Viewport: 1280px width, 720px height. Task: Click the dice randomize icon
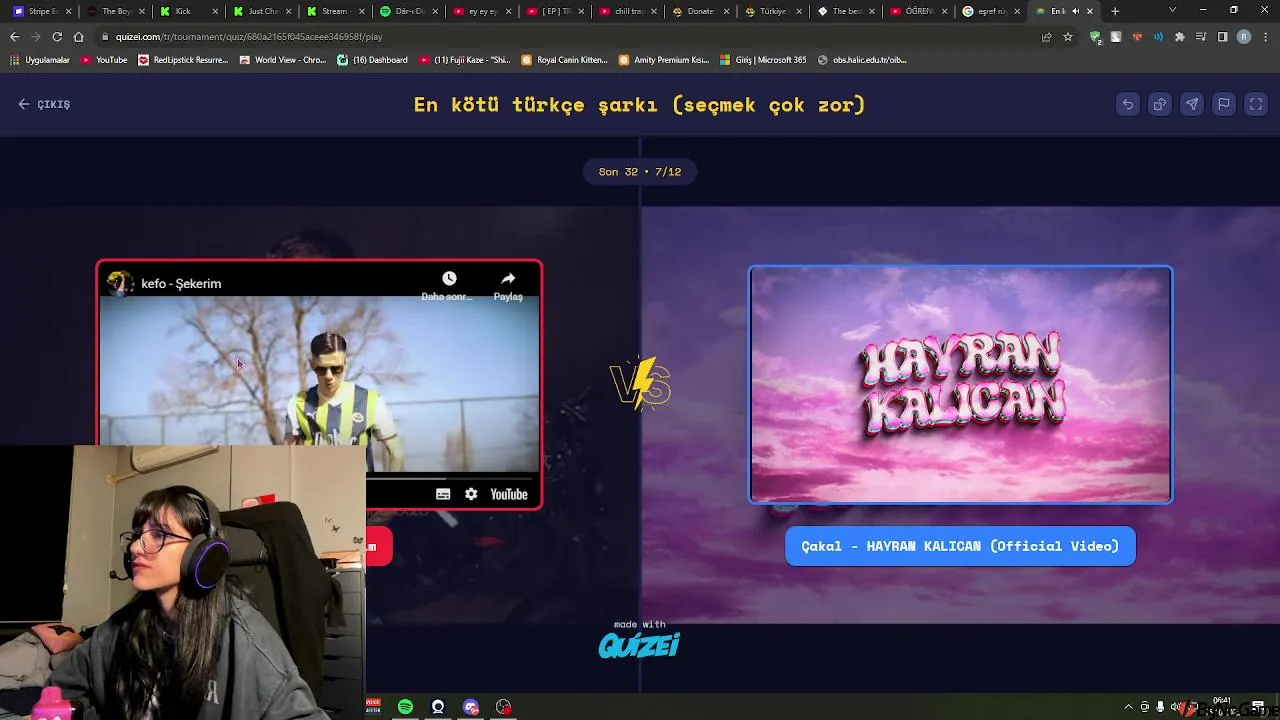tap(1160, 104)
